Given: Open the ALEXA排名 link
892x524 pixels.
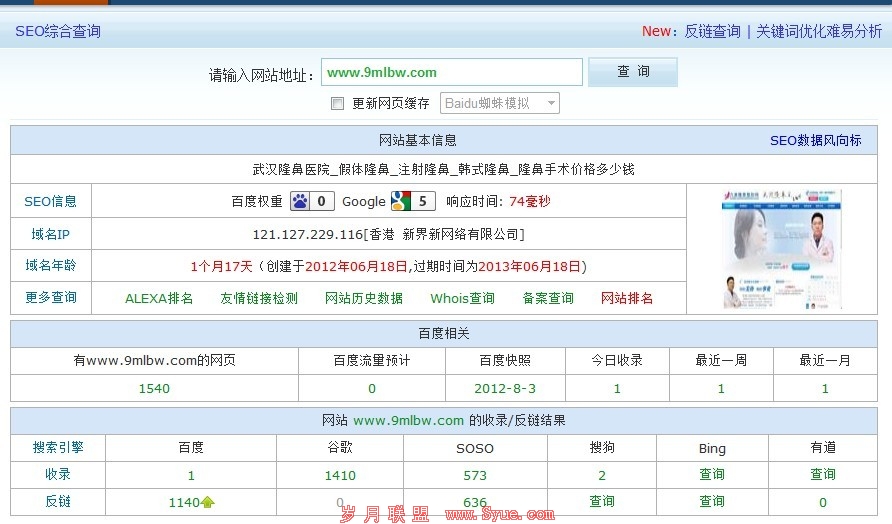Looking at the screenshot, I should [x=159, y=298].
